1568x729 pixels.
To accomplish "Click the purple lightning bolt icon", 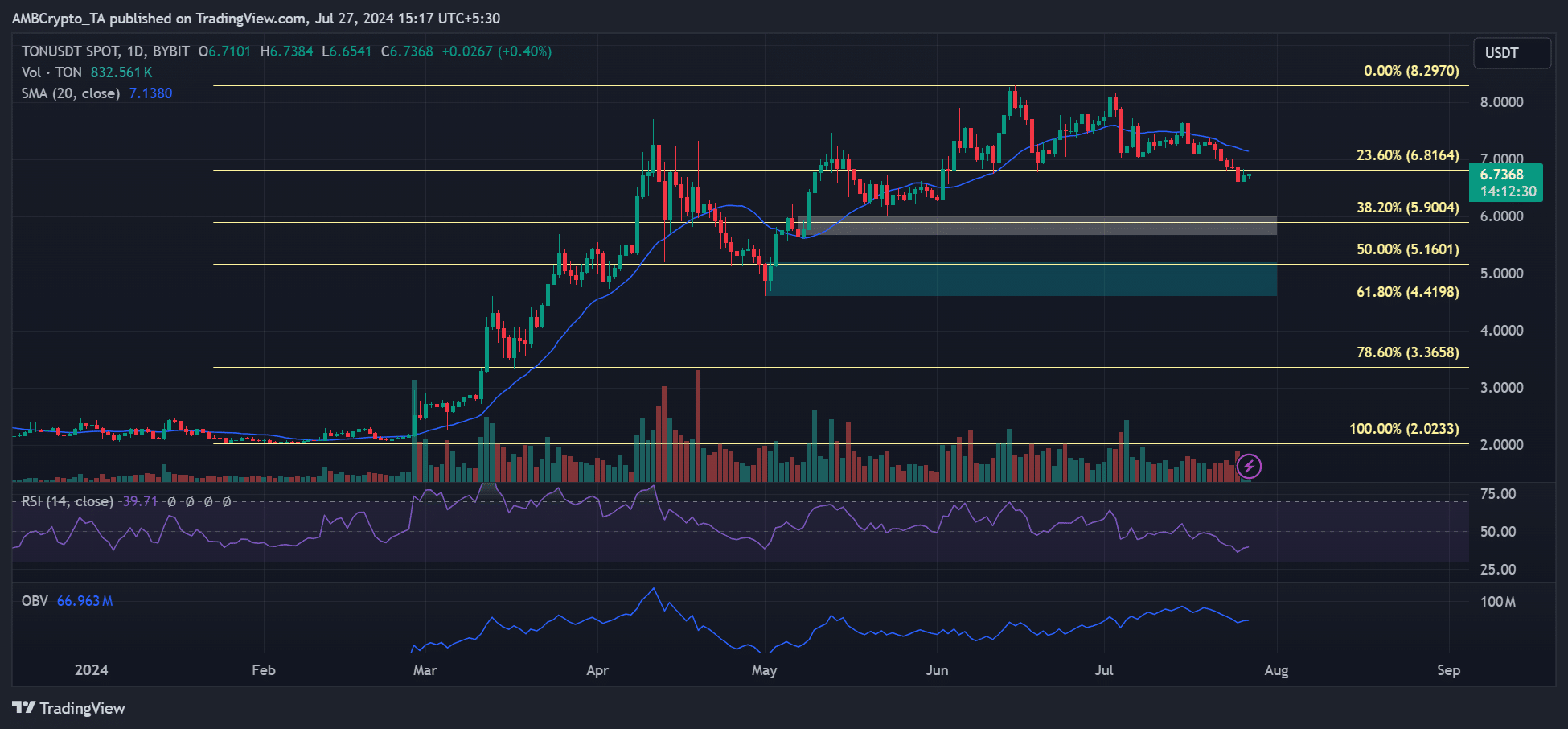I will pos(1249,466).
